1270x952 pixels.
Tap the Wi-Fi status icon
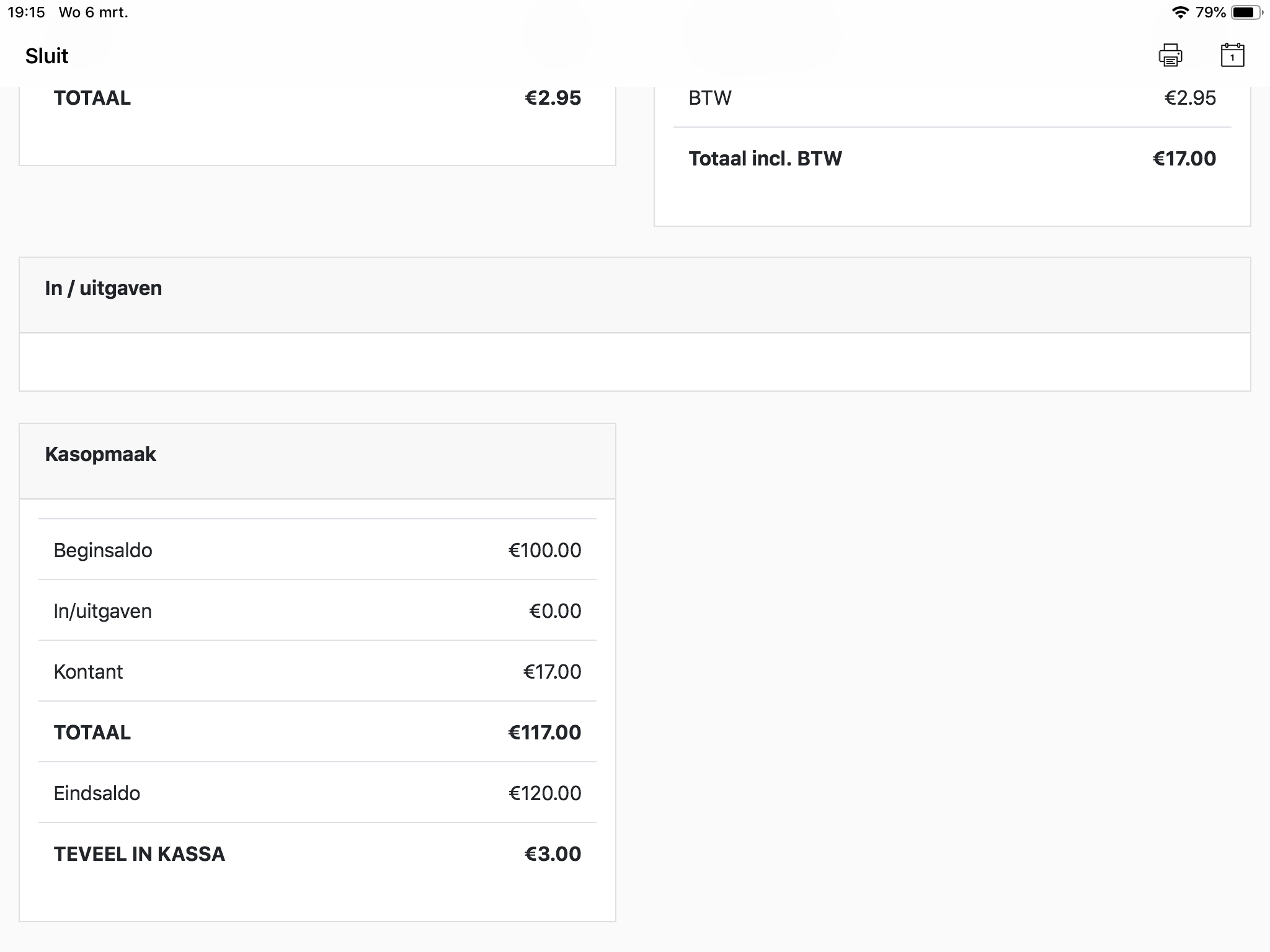tap(1179, 12)
